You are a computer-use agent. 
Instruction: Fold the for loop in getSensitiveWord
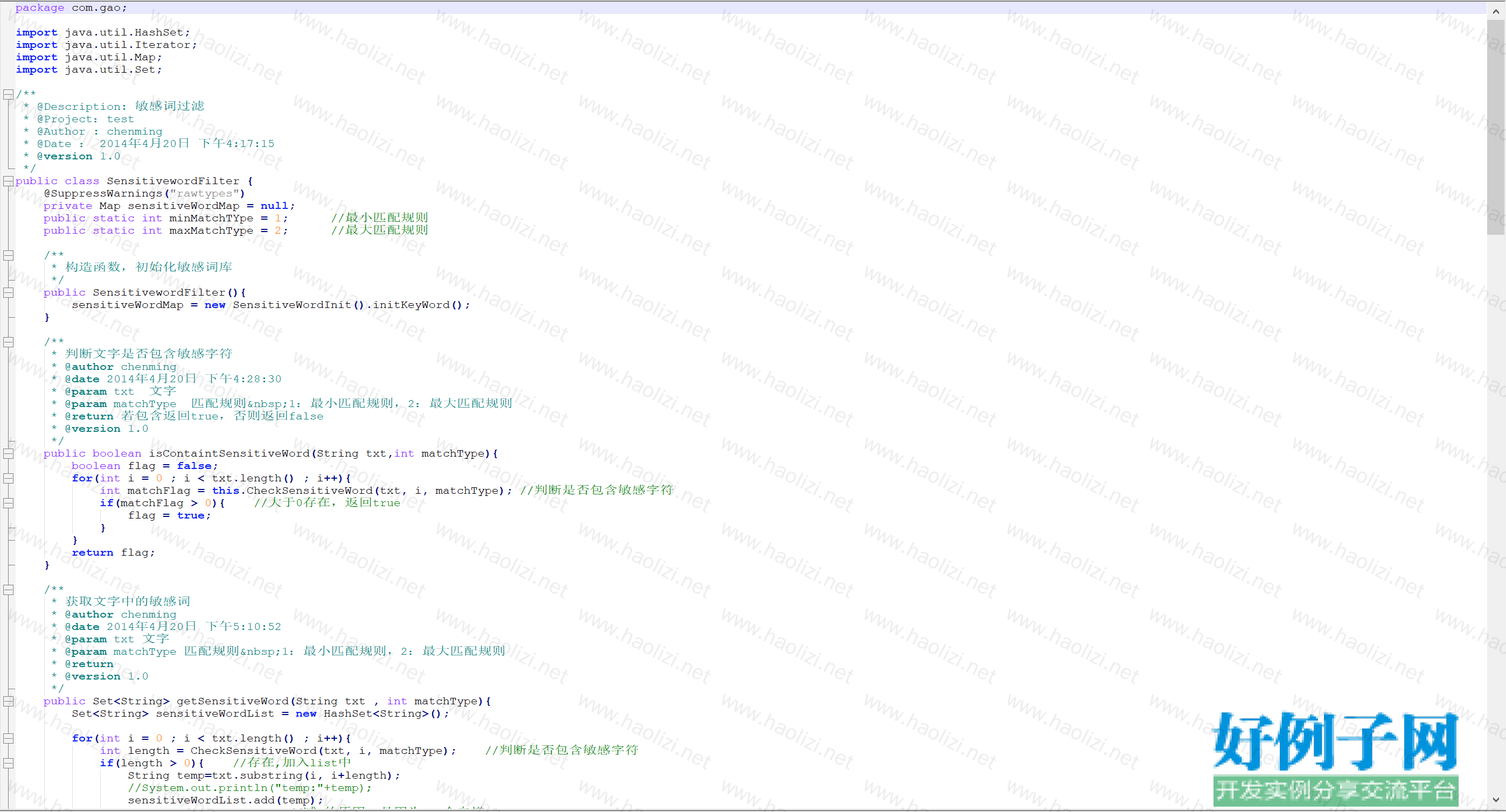point(8,739)
